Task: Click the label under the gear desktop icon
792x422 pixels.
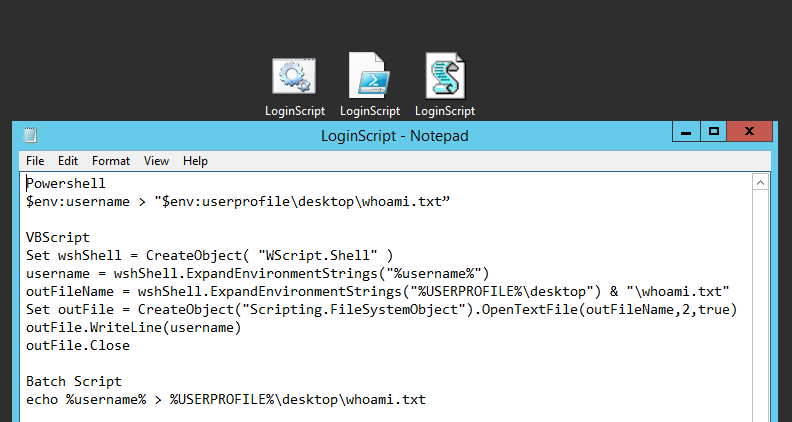Action: tap(295, 111)
